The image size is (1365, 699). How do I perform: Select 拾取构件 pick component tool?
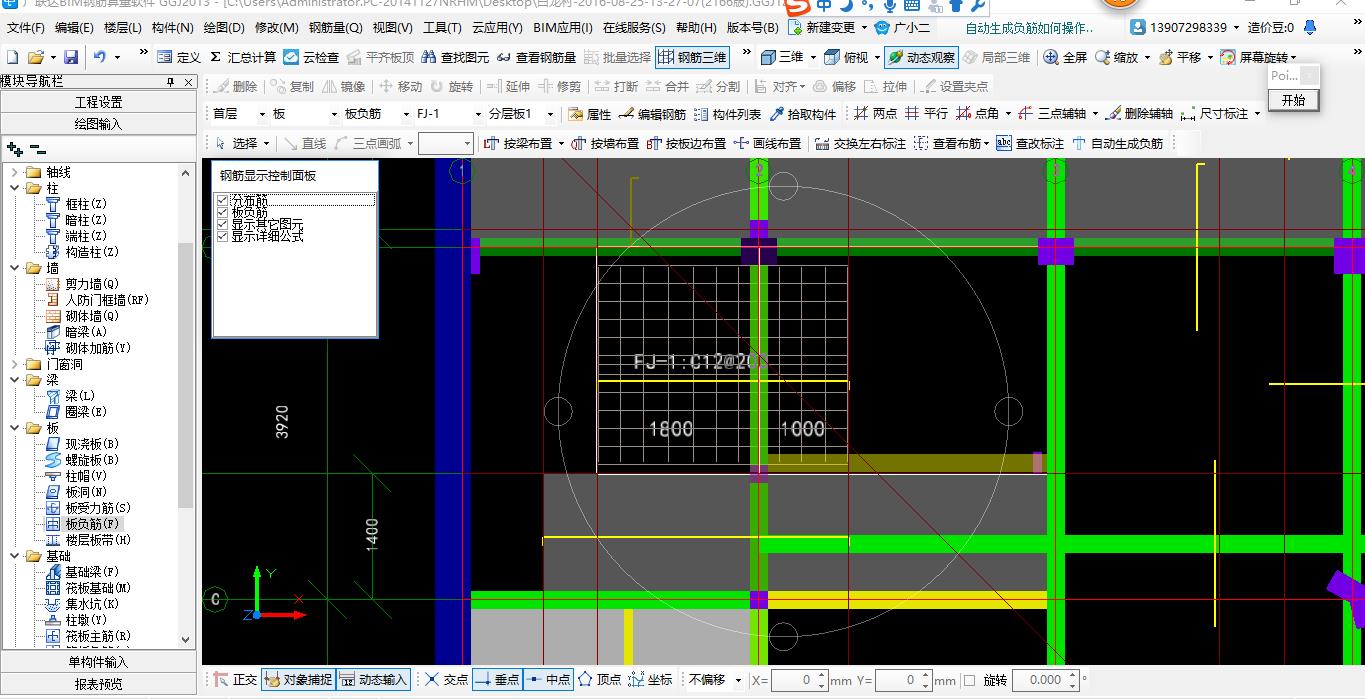pos(802,114)
